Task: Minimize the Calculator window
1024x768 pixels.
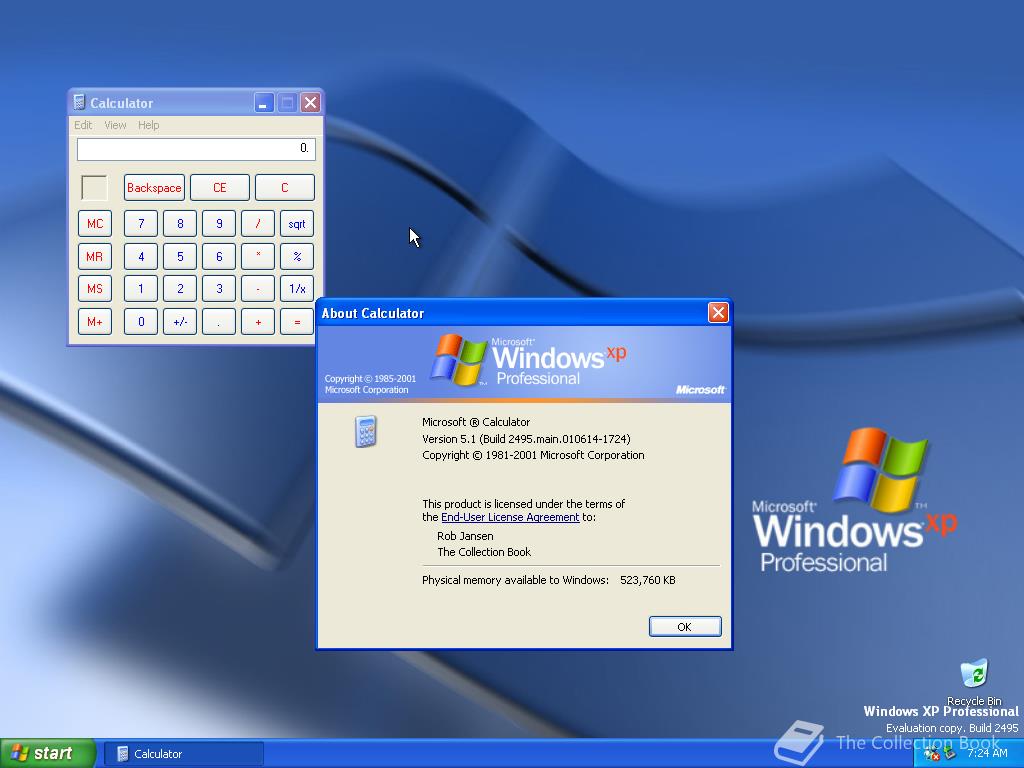Action: [264, 103]
